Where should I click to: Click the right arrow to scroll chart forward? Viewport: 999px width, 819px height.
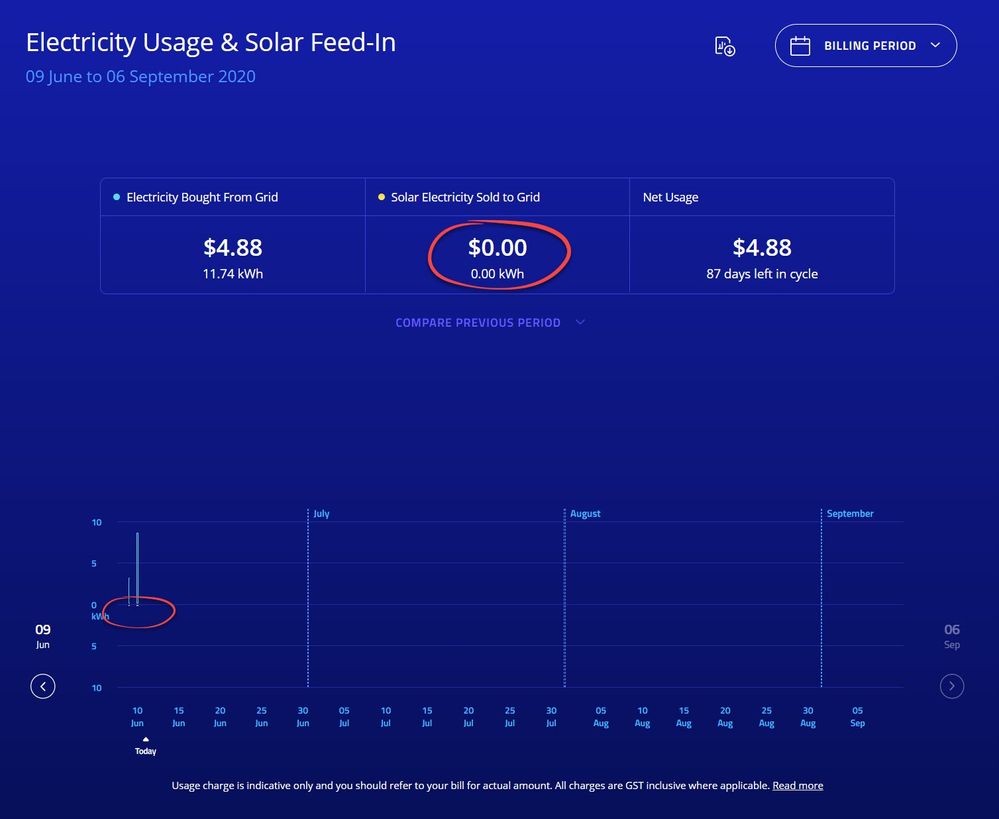pyautogui.click(x=951, y=686)
